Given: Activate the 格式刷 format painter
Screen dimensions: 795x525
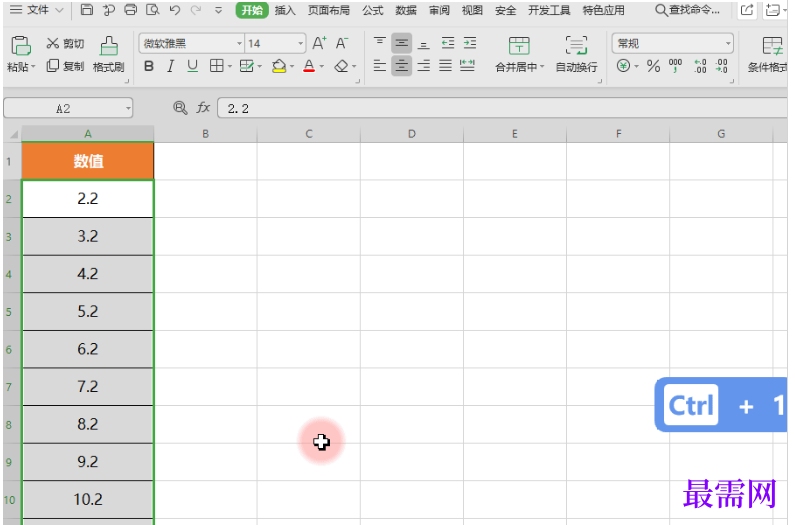Looking at the screenshot, I should click(109, 54).
